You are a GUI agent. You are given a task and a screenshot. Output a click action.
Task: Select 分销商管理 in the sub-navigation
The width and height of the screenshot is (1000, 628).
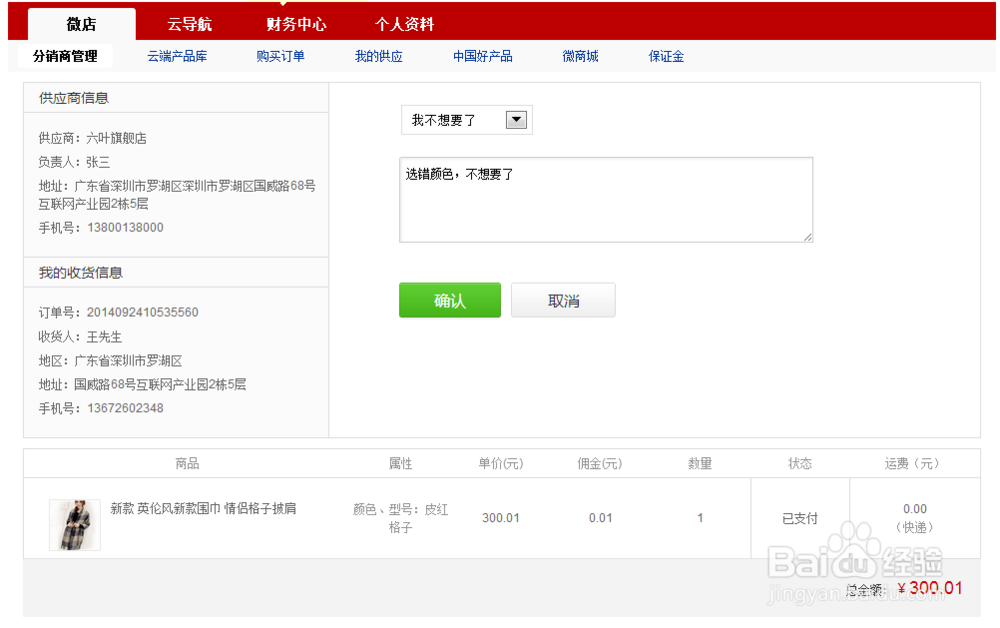tap(64, 56)
